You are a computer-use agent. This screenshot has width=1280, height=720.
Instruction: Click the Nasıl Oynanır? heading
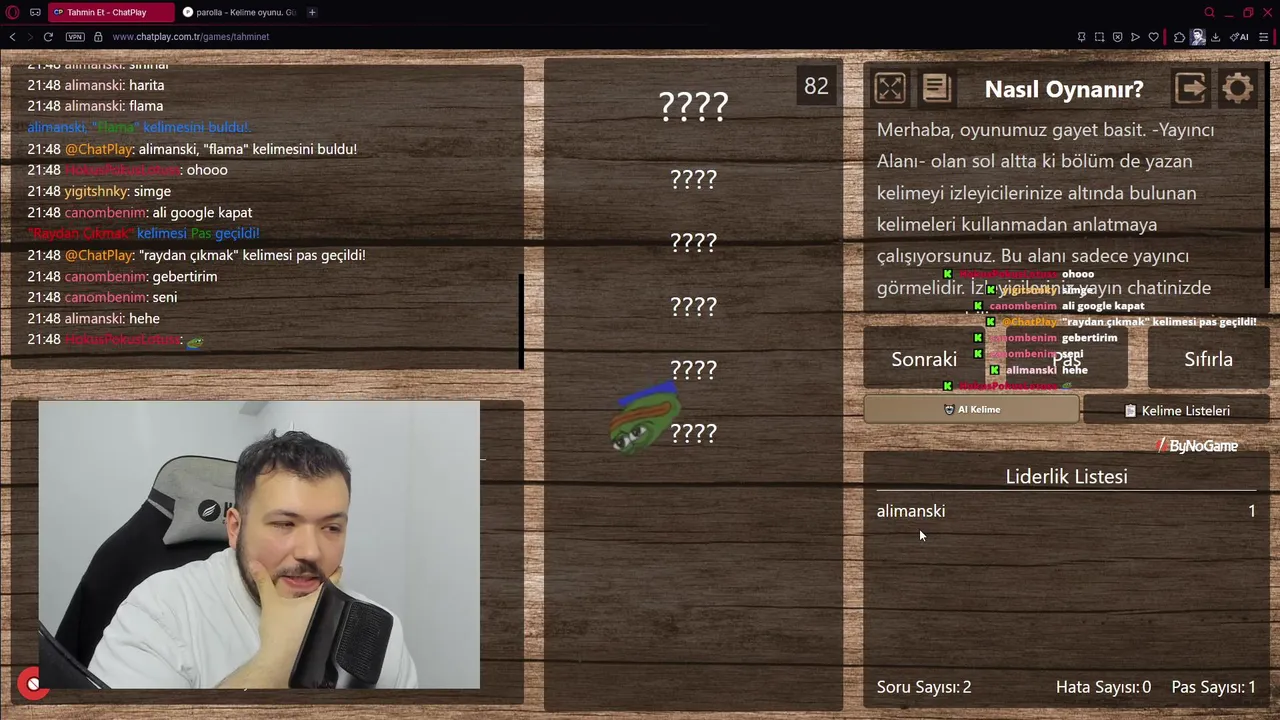(x=1064, y=89)
